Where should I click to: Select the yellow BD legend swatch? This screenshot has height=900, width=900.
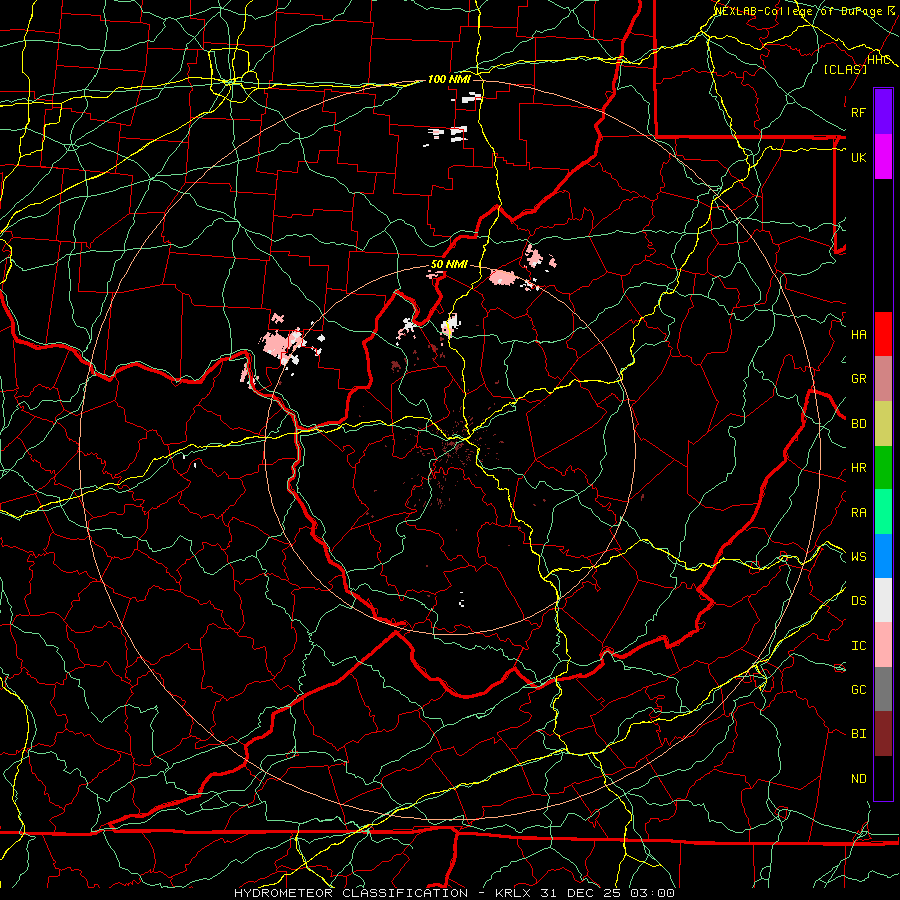pos(883,423)
